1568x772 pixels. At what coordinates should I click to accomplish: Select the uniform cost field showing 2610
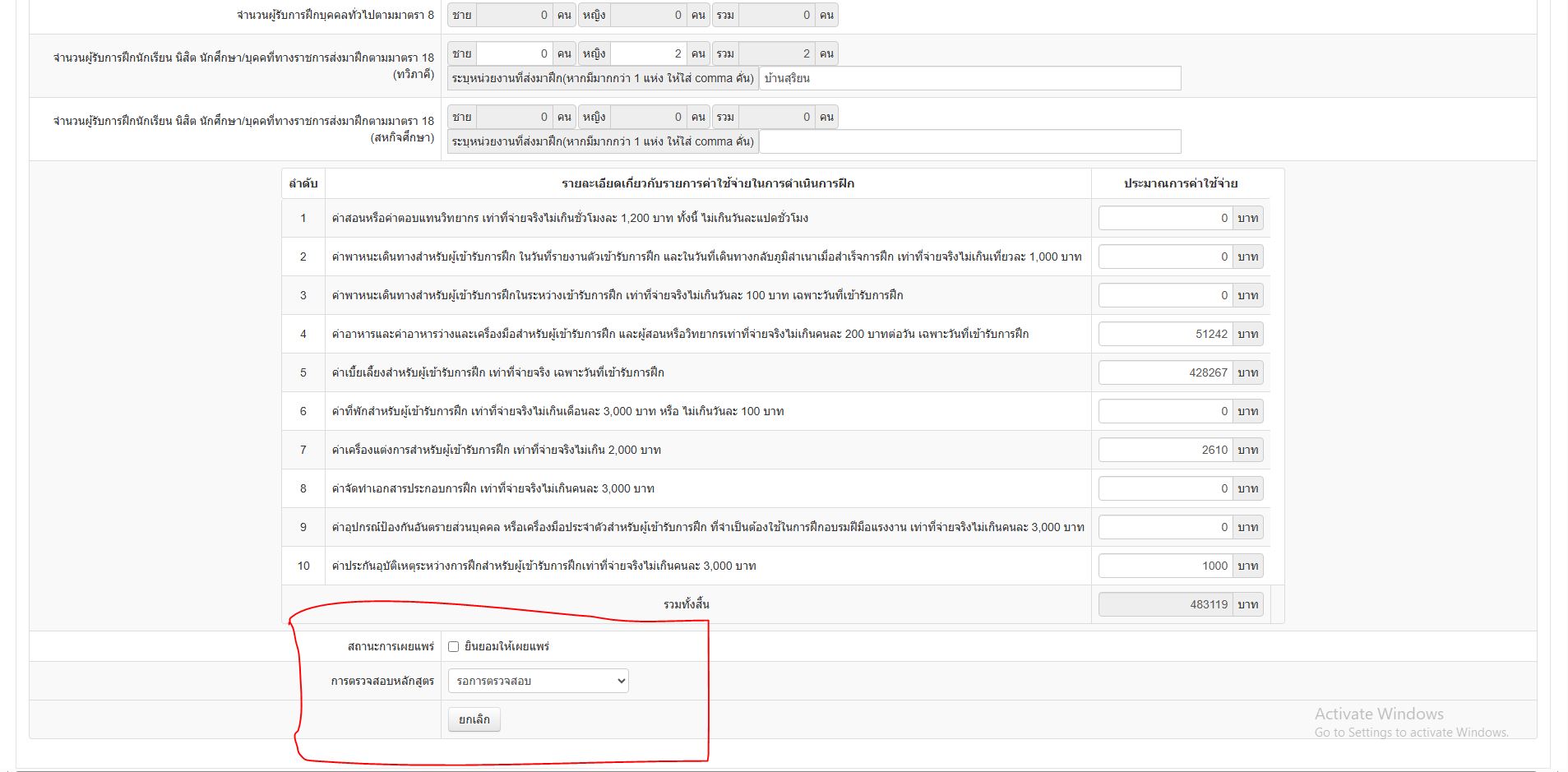[x=1164, y=451]
